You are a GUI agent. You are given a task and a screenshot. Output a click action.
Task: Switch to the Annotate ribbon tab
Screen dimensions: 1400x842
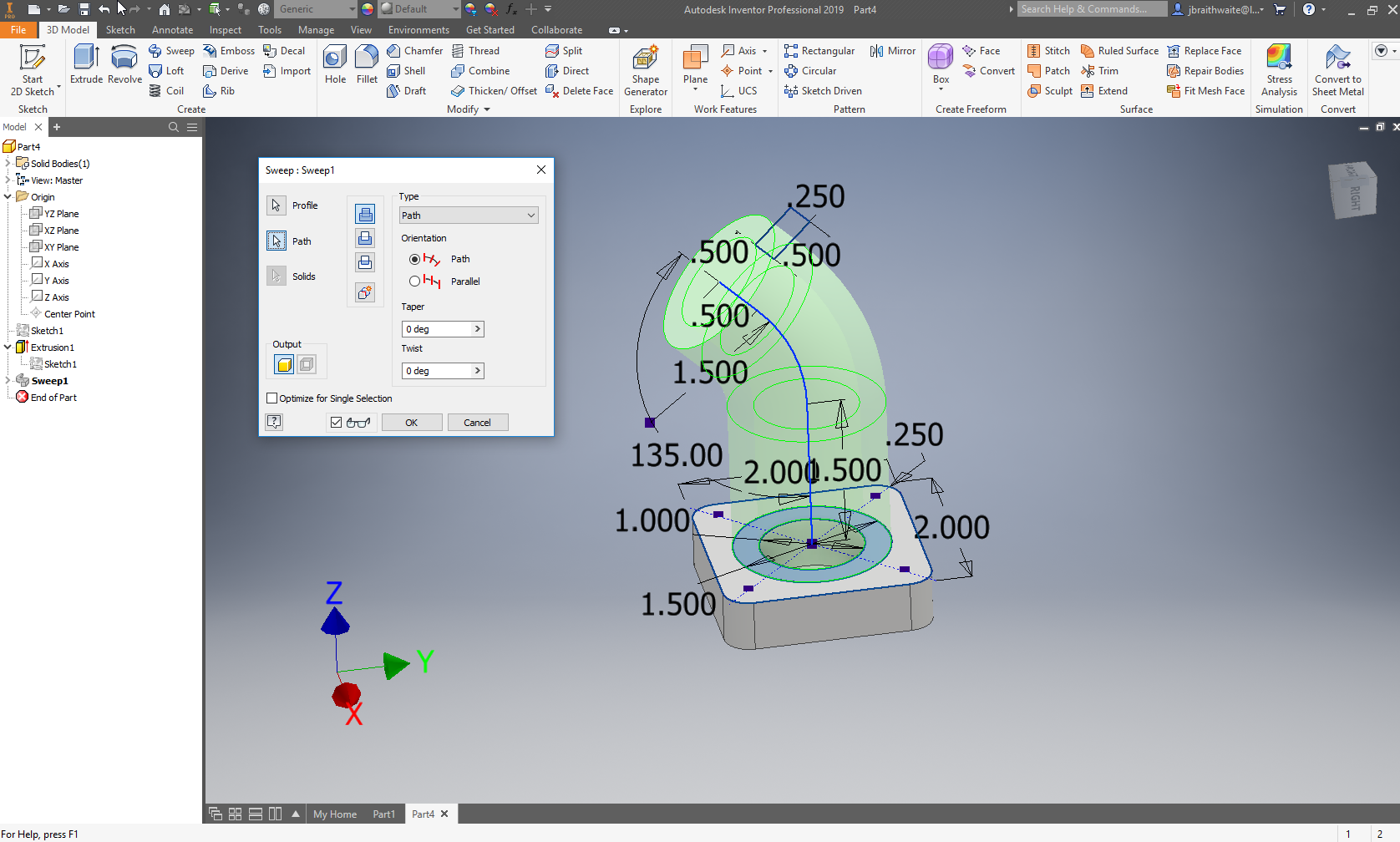pos(172,30)
